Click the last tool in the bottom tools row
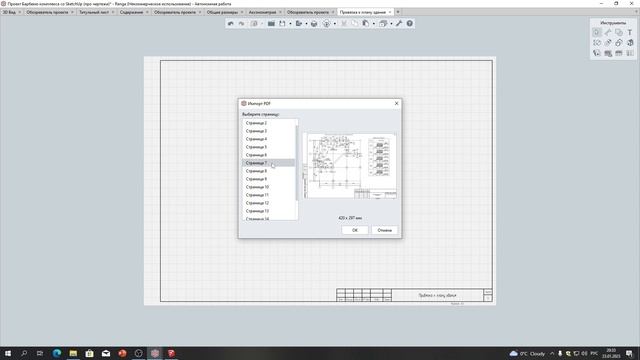Screen dimensions: 640x360 630,53
